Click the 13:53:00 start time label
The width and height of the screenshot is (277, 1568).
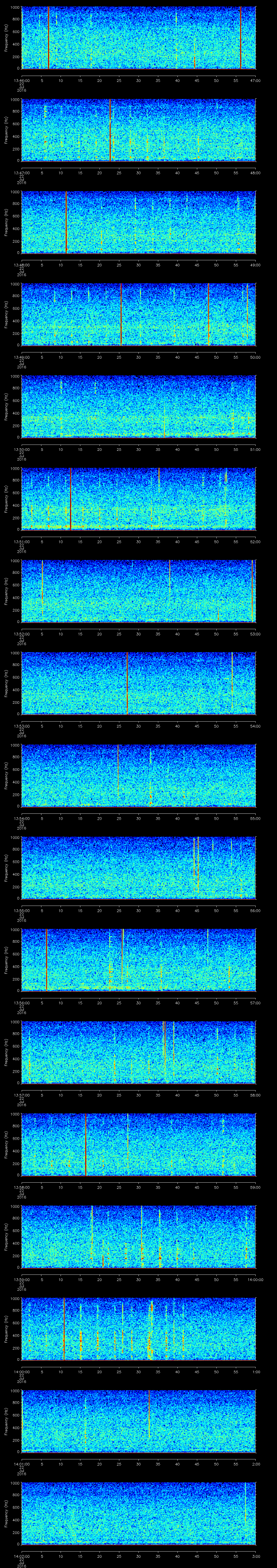click(x=22, y=726)
